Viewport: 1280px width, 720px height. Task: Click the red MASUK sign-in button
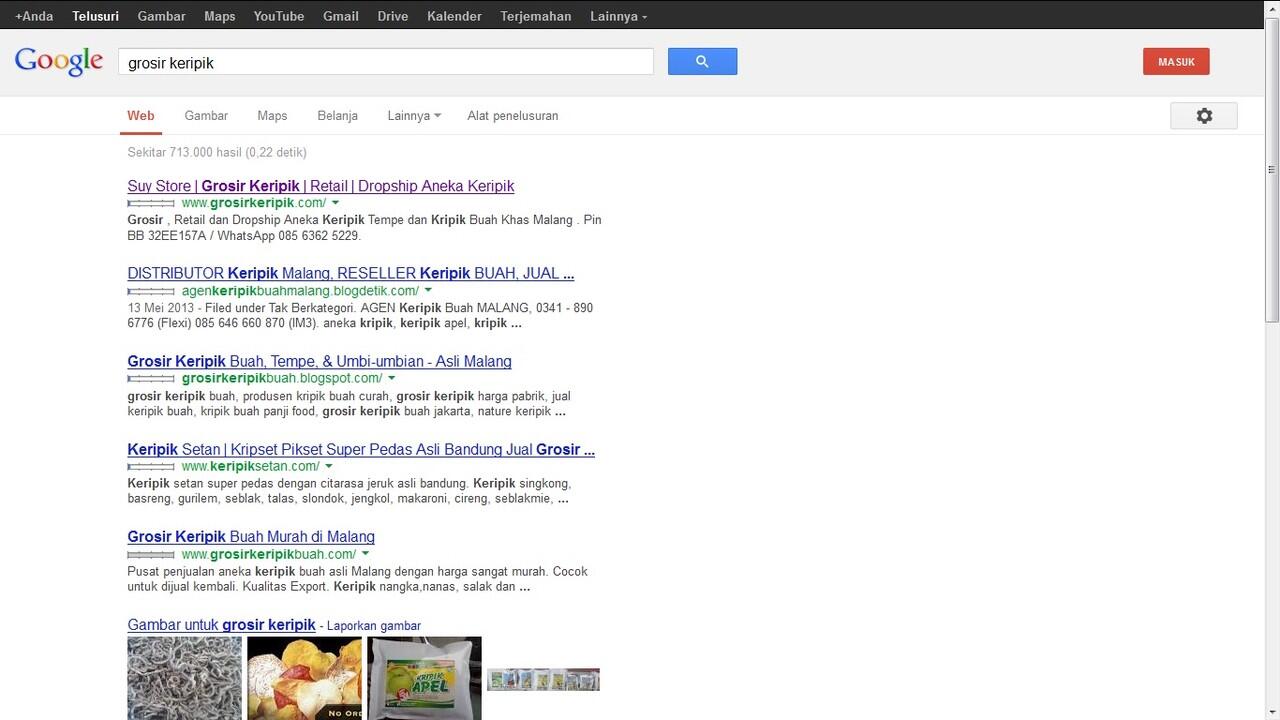point(1176,62)
